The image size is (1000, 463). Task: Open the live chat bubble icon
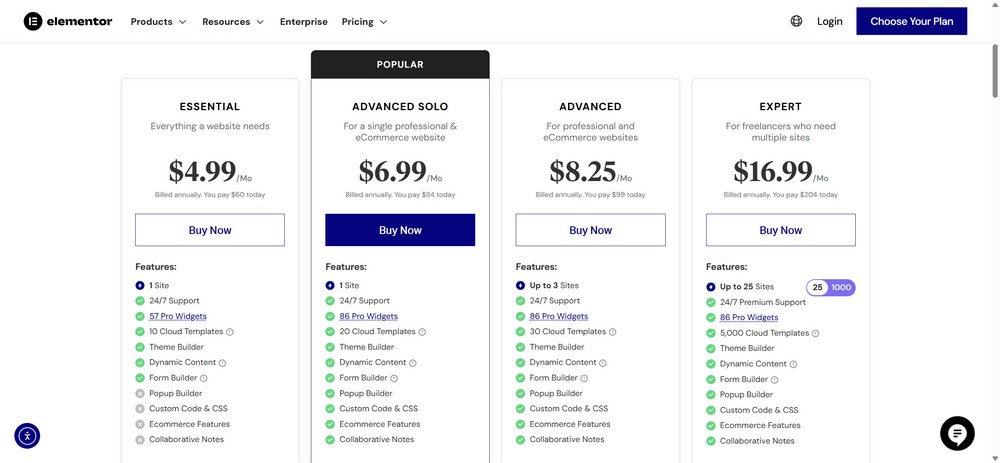[957, 434]
